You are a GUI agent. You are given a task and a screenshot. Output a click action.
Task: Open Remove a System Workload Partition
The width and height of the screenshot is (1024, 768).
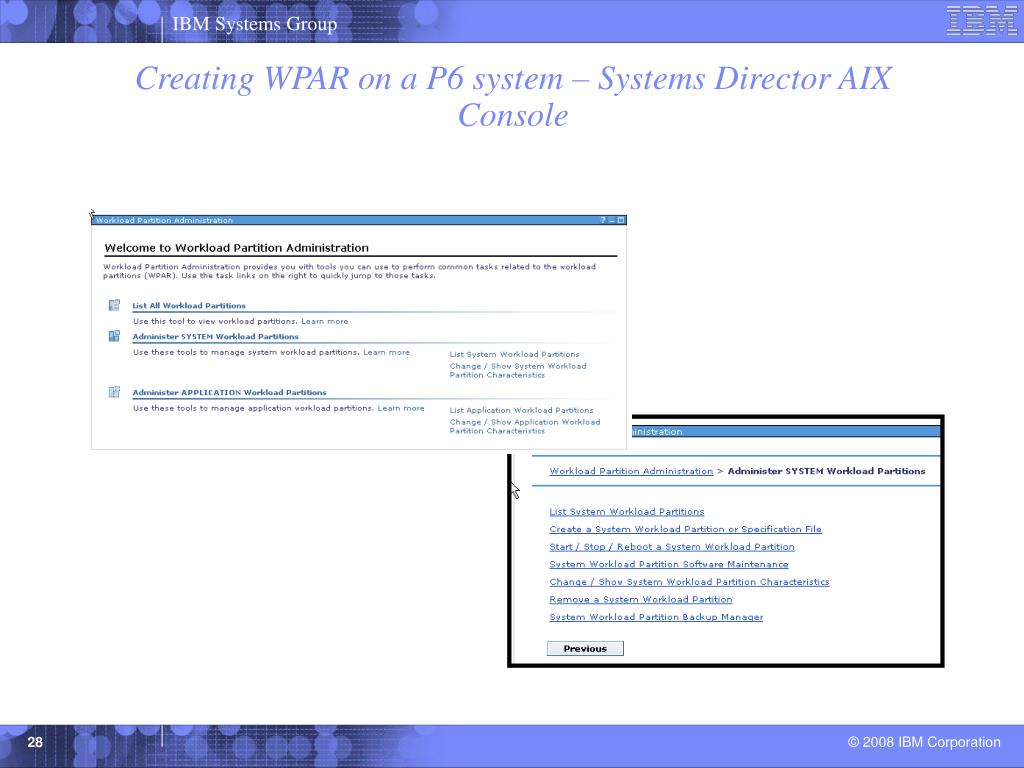[x=641, y=600]
